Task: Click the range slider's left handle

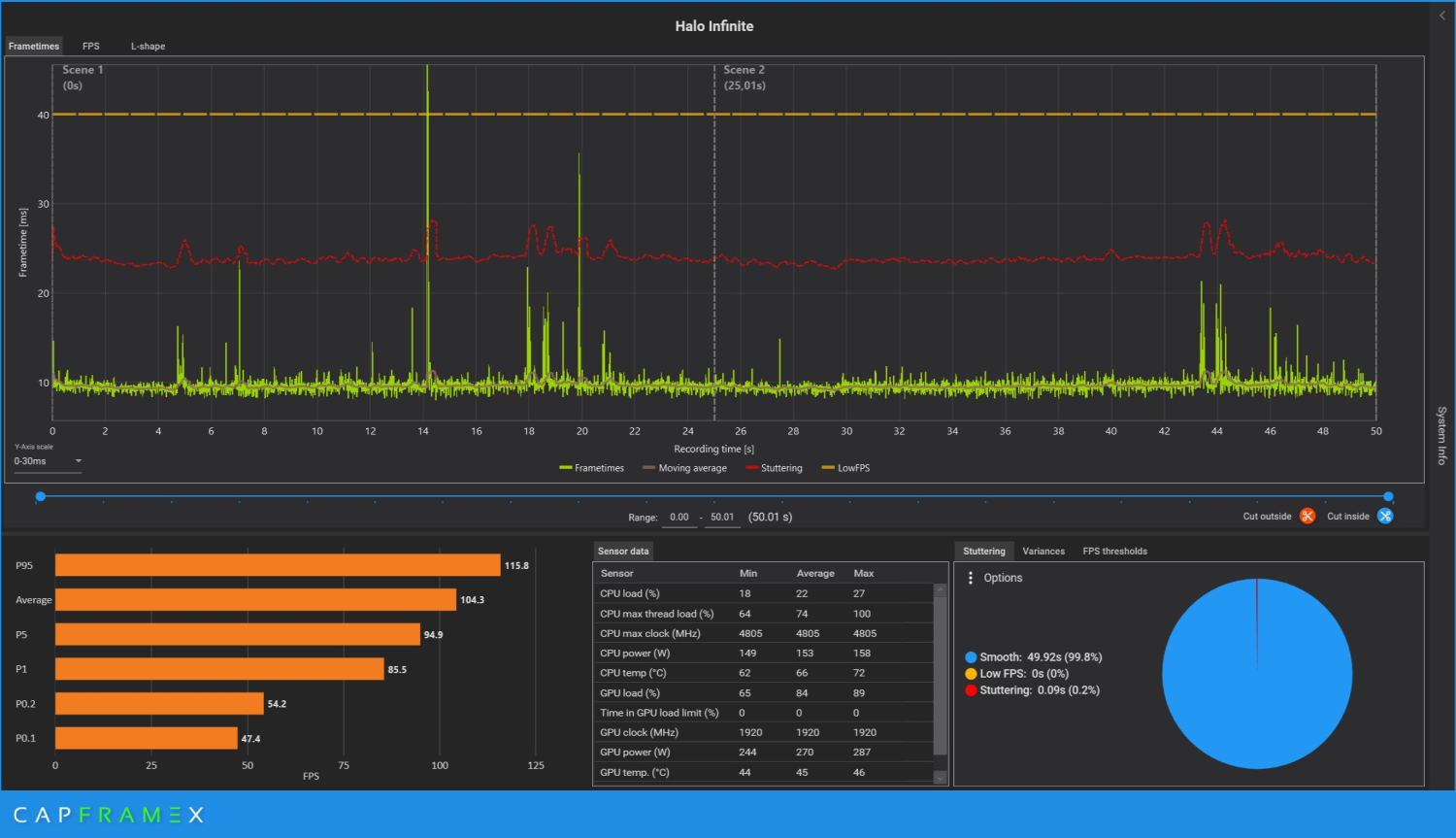Action: [41, 496]
